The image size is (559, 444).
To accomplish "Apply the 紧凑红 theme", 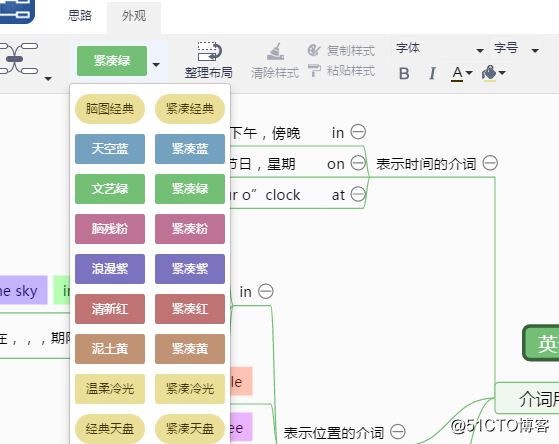I will click(190, 309).
